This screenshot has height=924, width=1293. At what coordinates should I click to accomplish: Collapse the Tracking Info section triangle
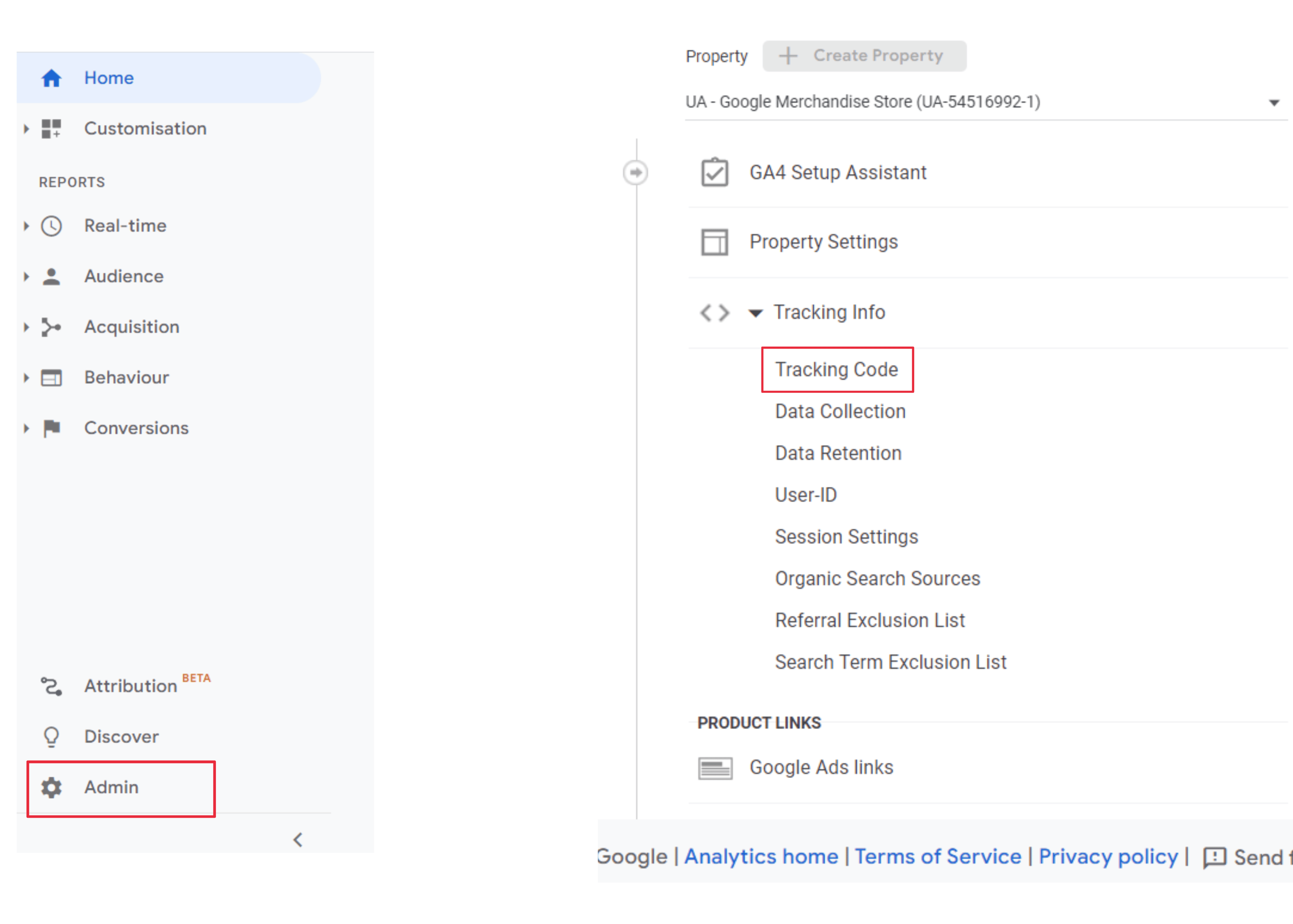[x=755, y=313]
